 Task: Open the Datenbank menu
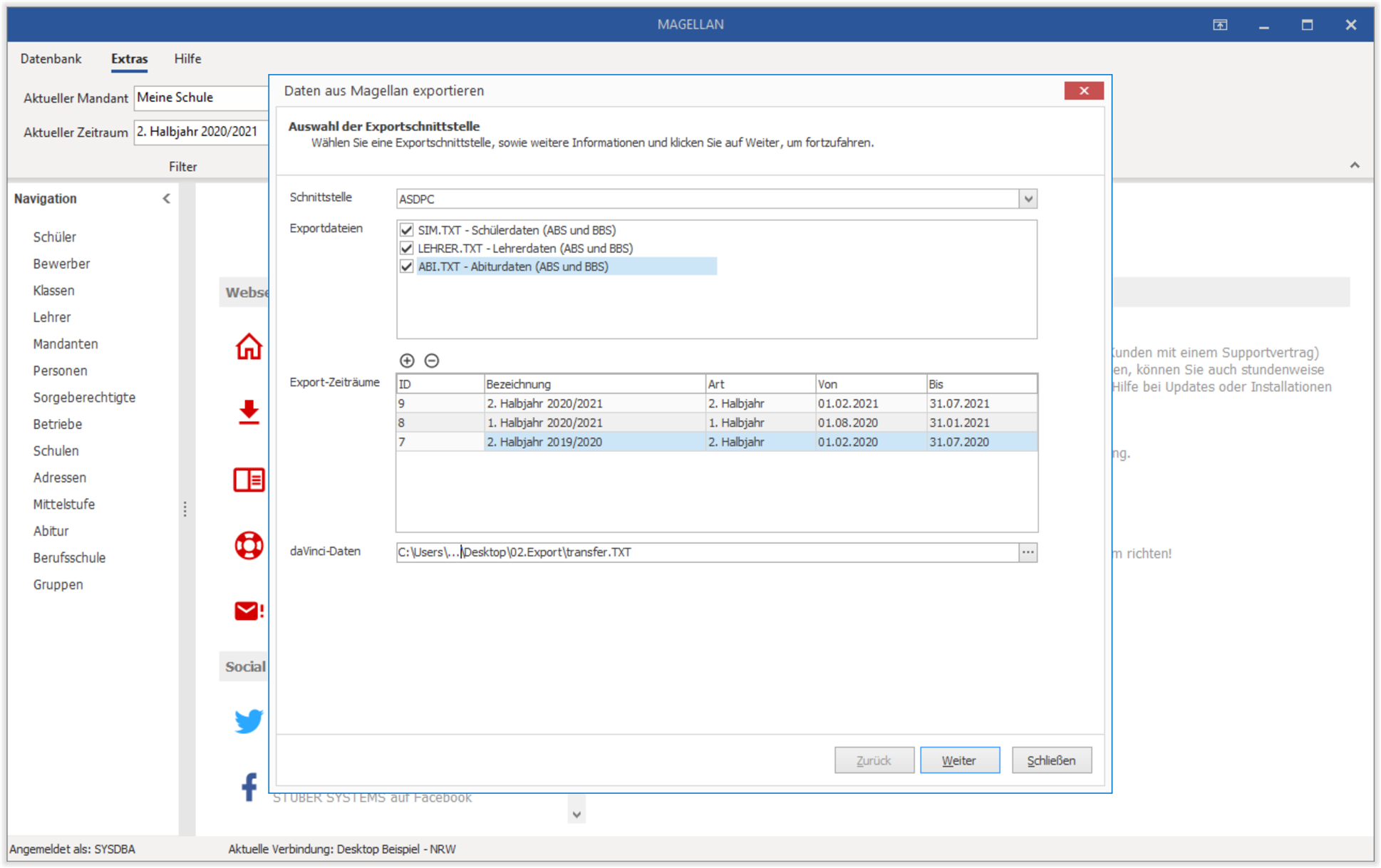pyautogui.click(x=51, y=59)
